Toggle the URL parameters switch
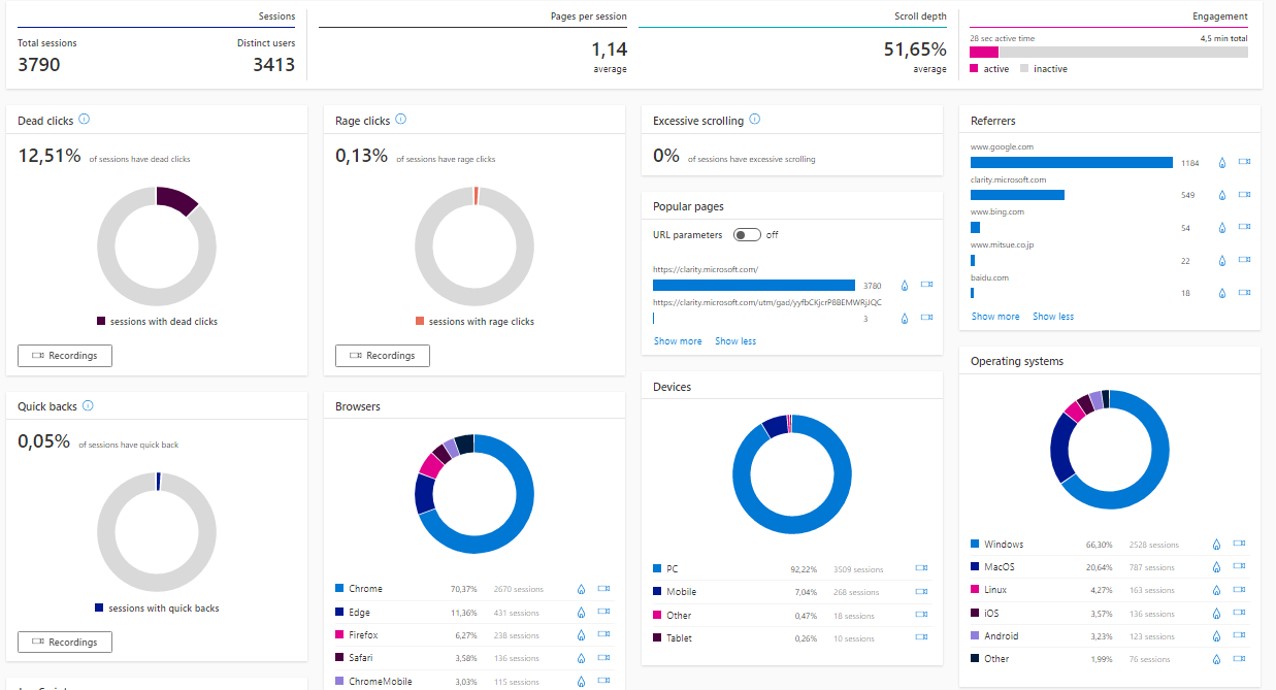 point(747,235)
